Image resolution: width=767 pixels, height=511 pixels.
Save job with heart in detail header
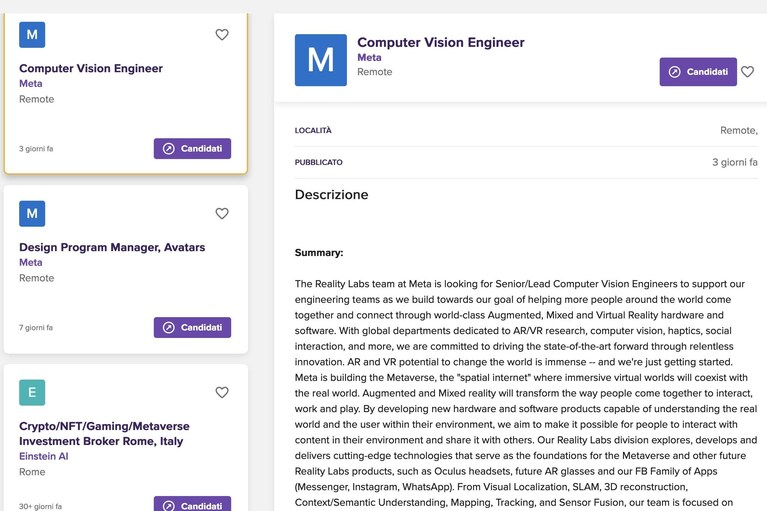point(747,72)
